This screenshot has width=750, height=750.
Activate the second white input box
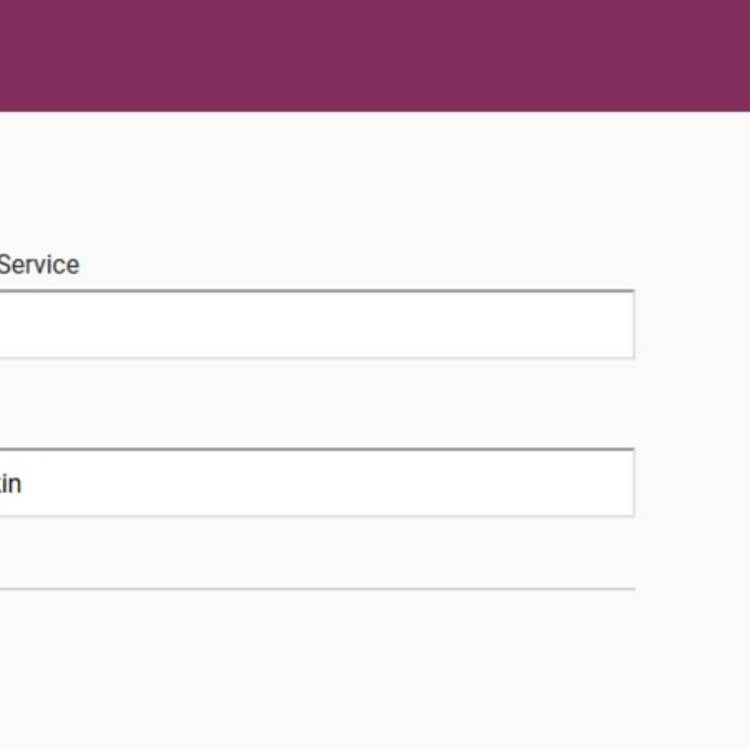point(317,483)
